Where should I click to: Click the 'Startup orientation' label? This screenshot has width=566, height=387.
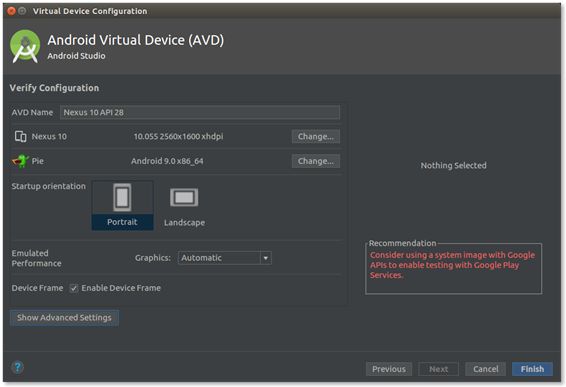tap(49, 186)
